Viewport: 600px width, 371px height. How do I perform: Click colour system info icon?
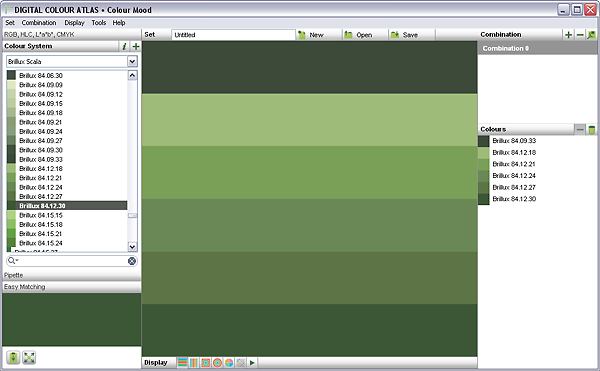point(124,46)
